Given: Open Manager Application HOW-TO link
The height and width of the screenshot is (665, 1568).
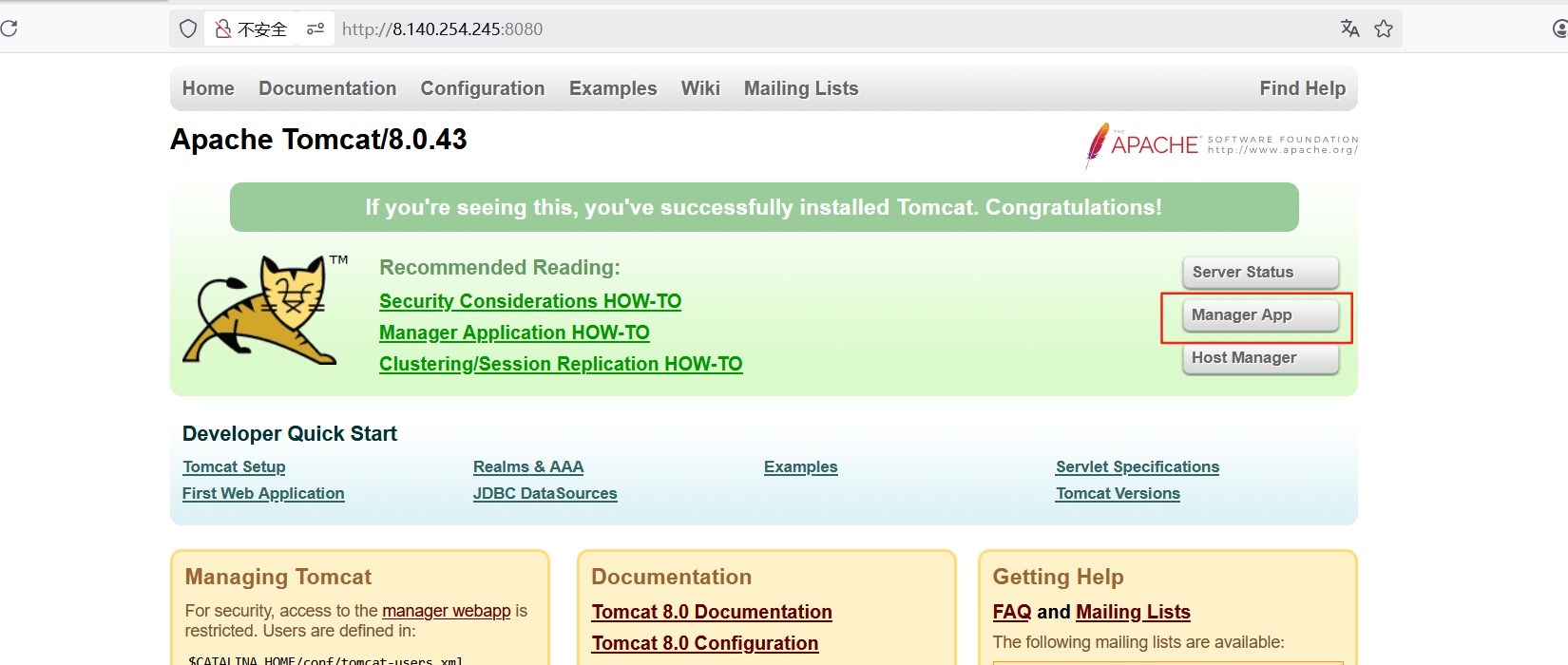Looking at the screenshot, I should (514, 332).
